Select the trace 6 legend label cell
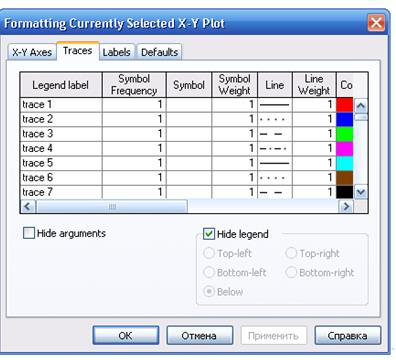This screenshot has width=396, height=360. pos(61,178)
